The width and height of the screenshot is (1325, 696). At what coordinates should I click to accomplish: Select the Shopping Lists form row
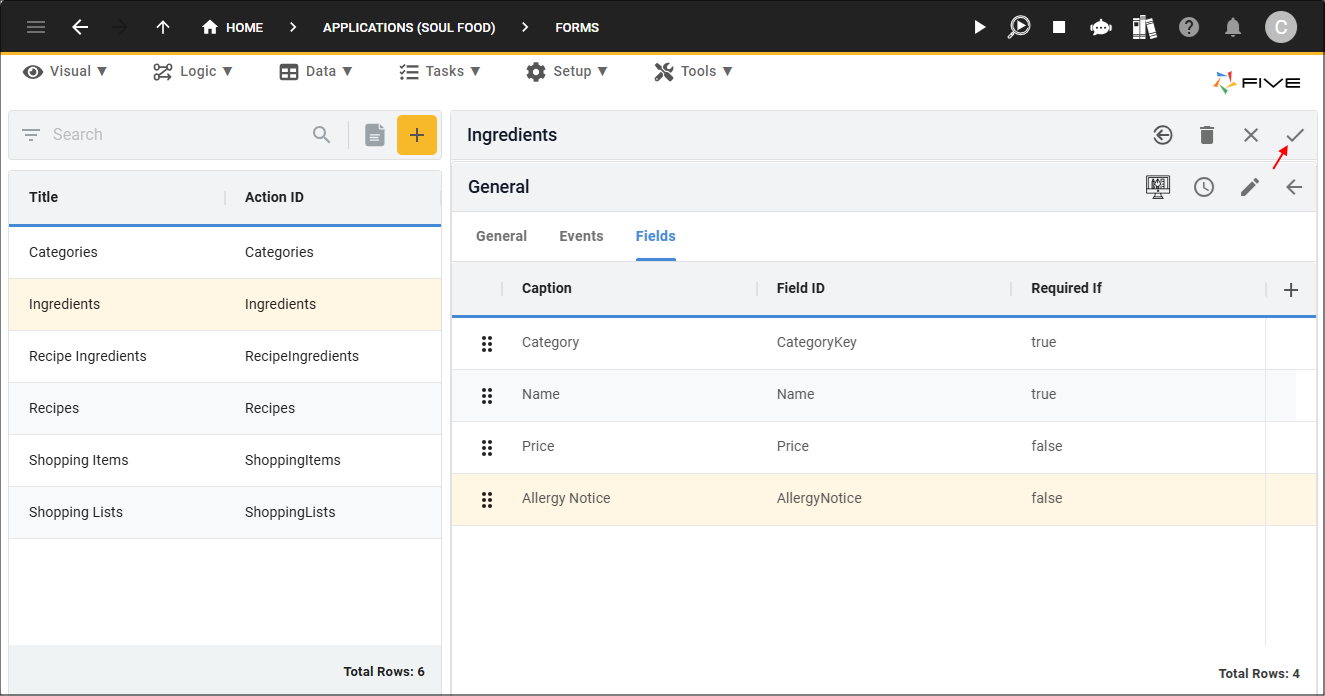[225, 512]
